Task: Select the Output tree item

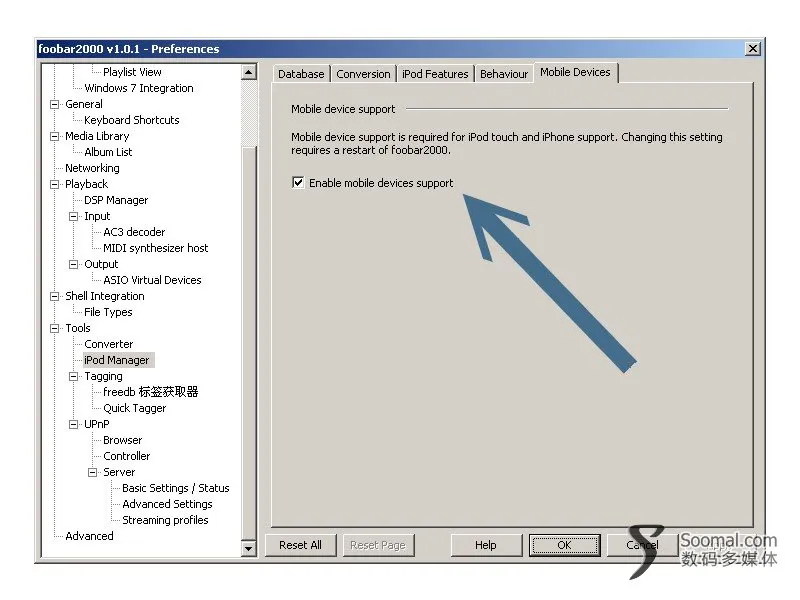Action: tap(101, 264)
